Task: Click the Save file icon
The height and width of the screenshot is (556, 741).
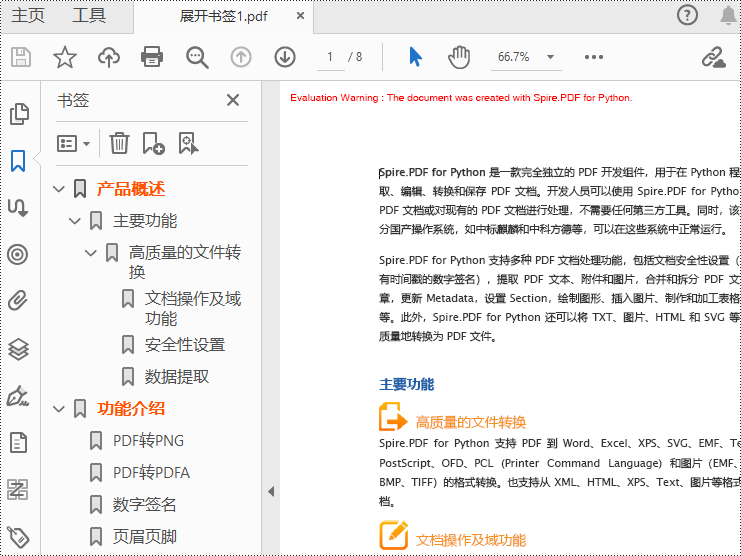Action: (21, 57)
